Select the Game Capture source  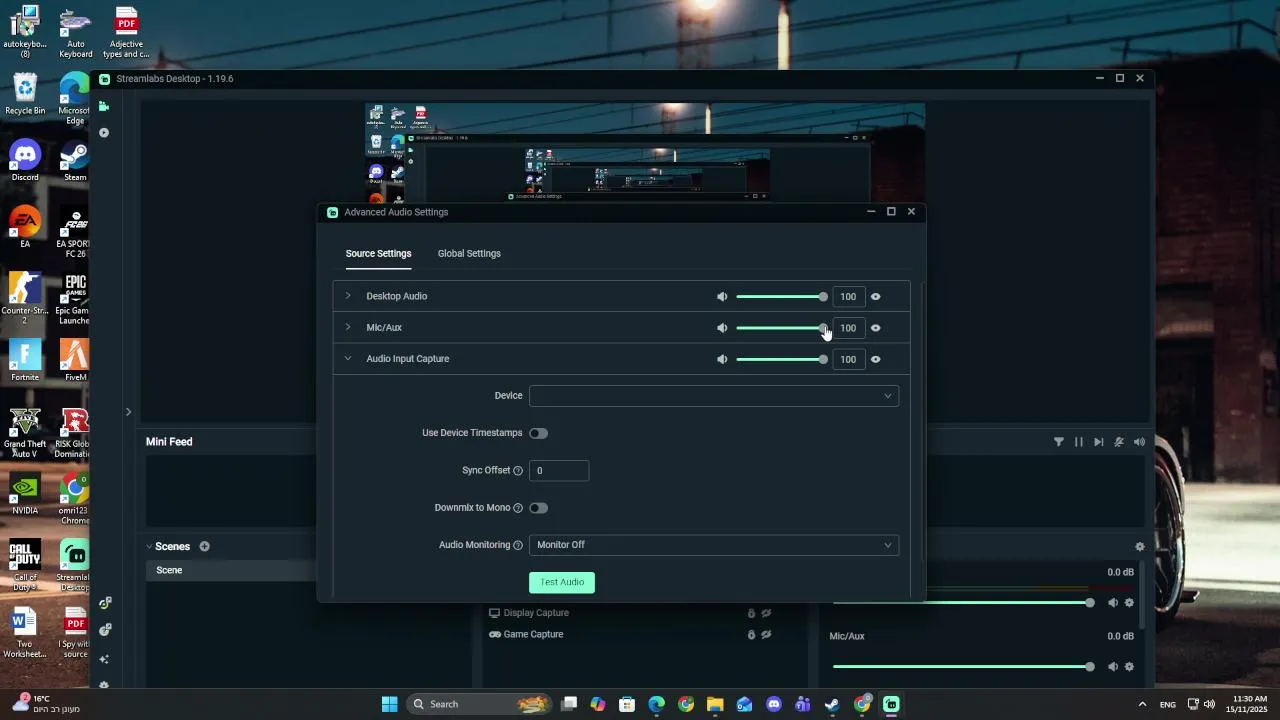[533, 634]
